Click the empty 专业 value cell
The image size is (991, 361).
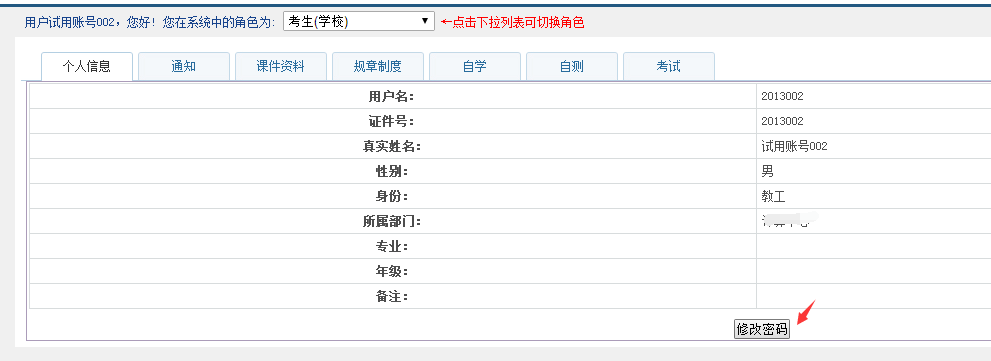[873, 247]
